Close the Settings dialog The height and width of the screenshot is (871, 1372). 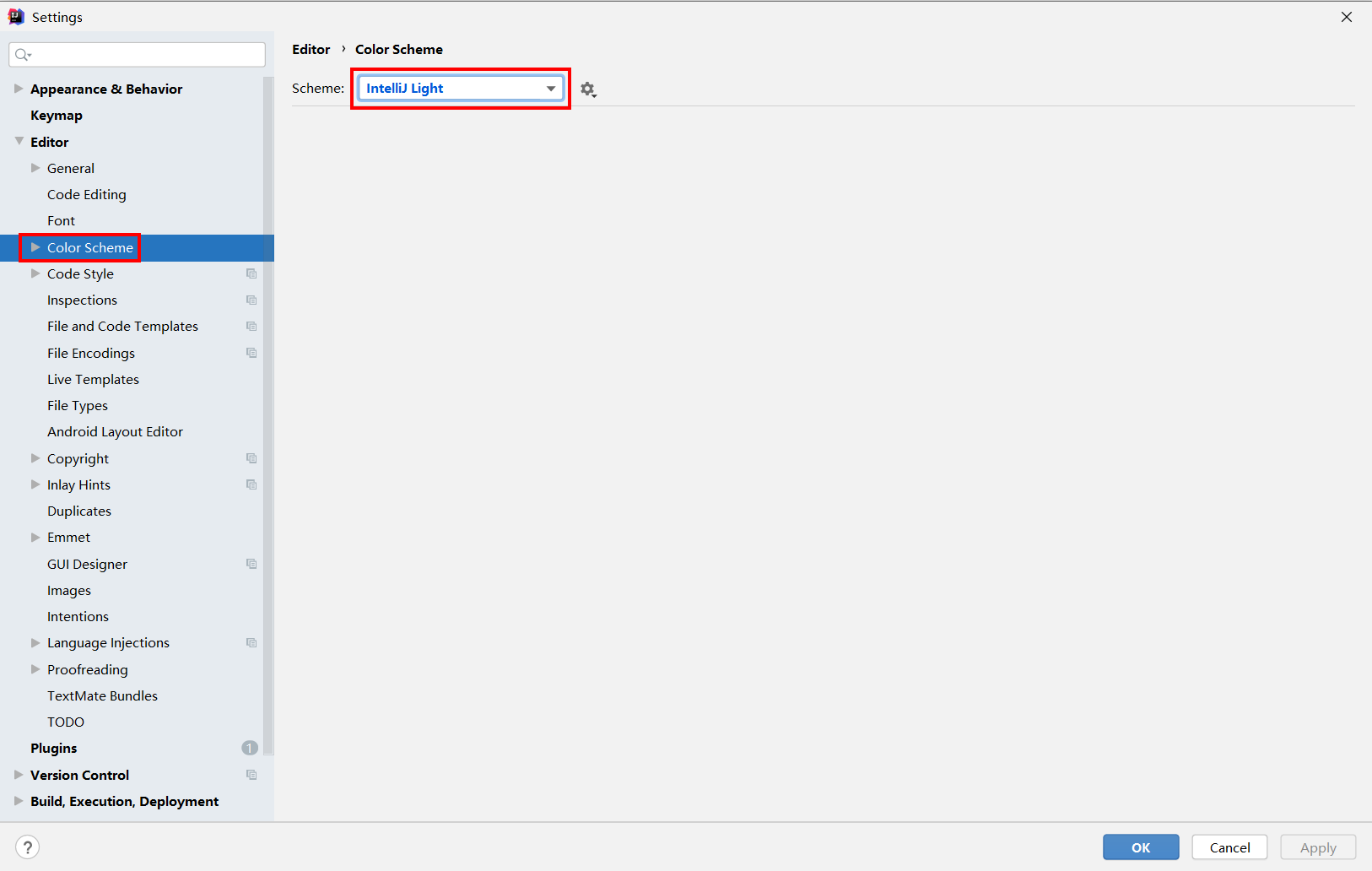1347,17
